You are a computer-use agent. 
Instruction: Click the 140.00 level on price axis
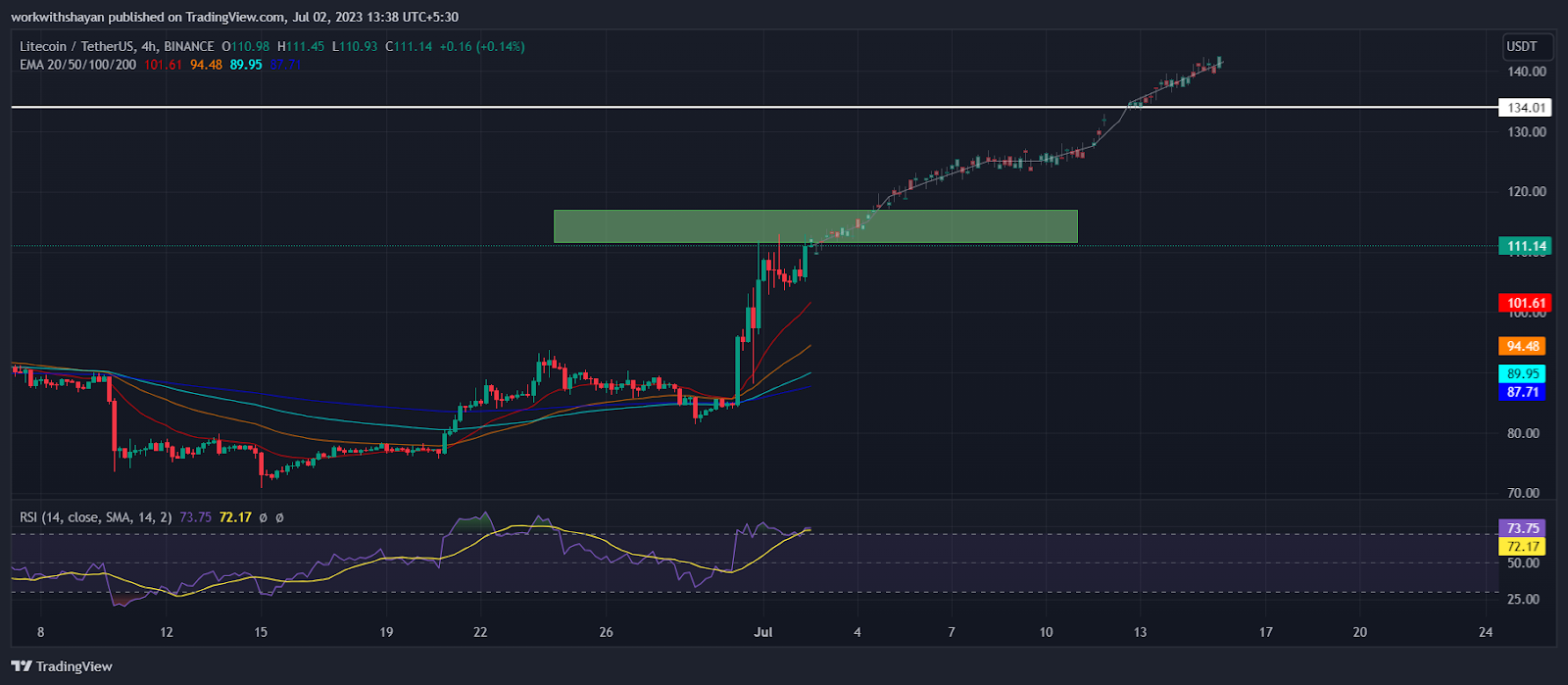point(1527,72)
